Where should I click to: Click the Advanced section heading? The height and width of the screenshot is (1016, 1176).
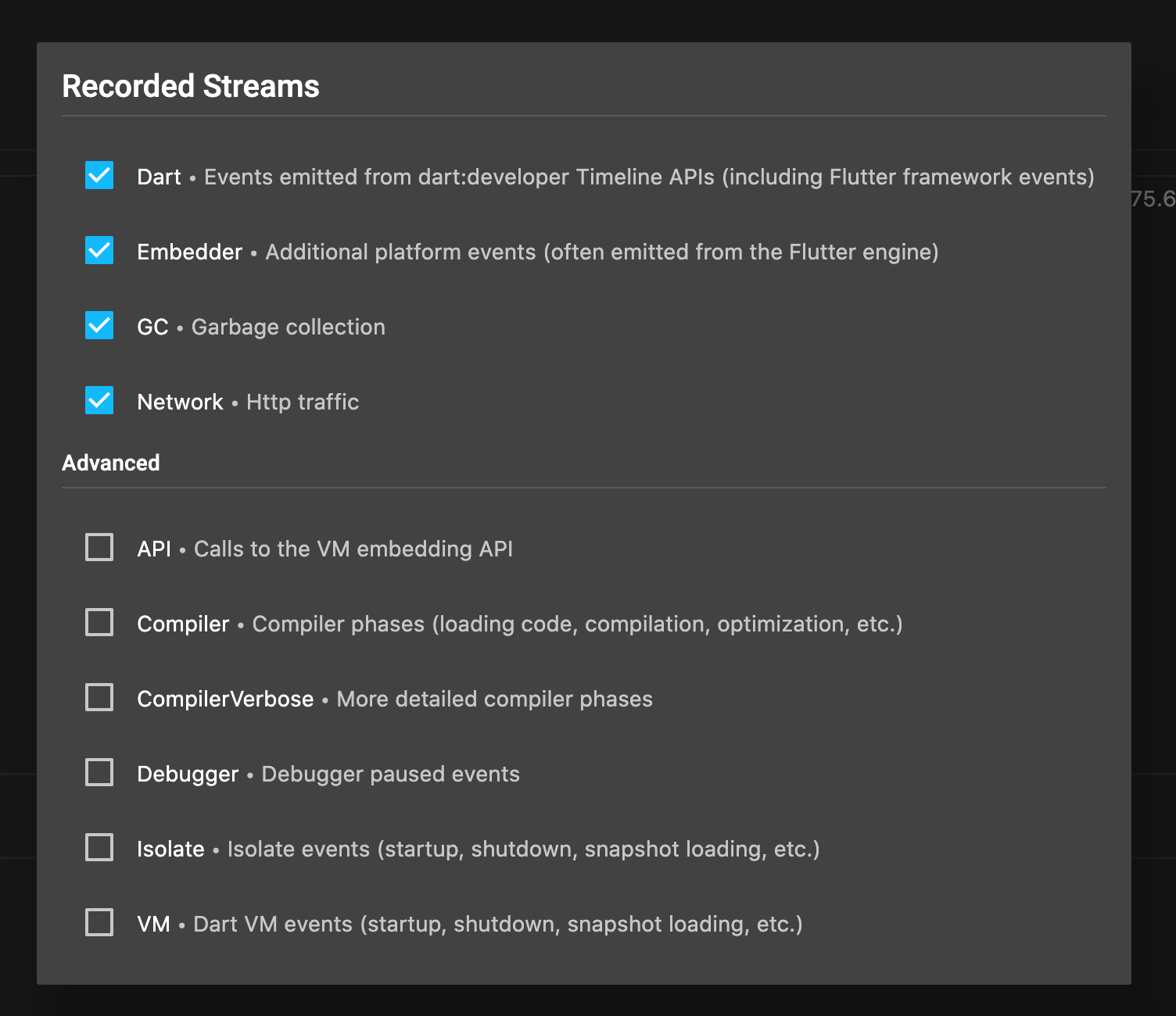[x=110, y=463]
